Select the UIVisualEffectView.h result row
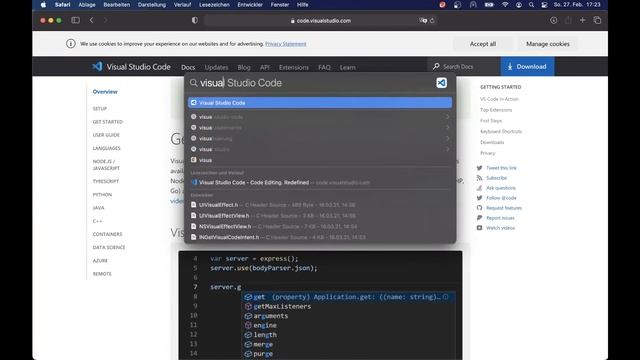The width and height of the screenshot is (640, 360). (x=320, y=216)
